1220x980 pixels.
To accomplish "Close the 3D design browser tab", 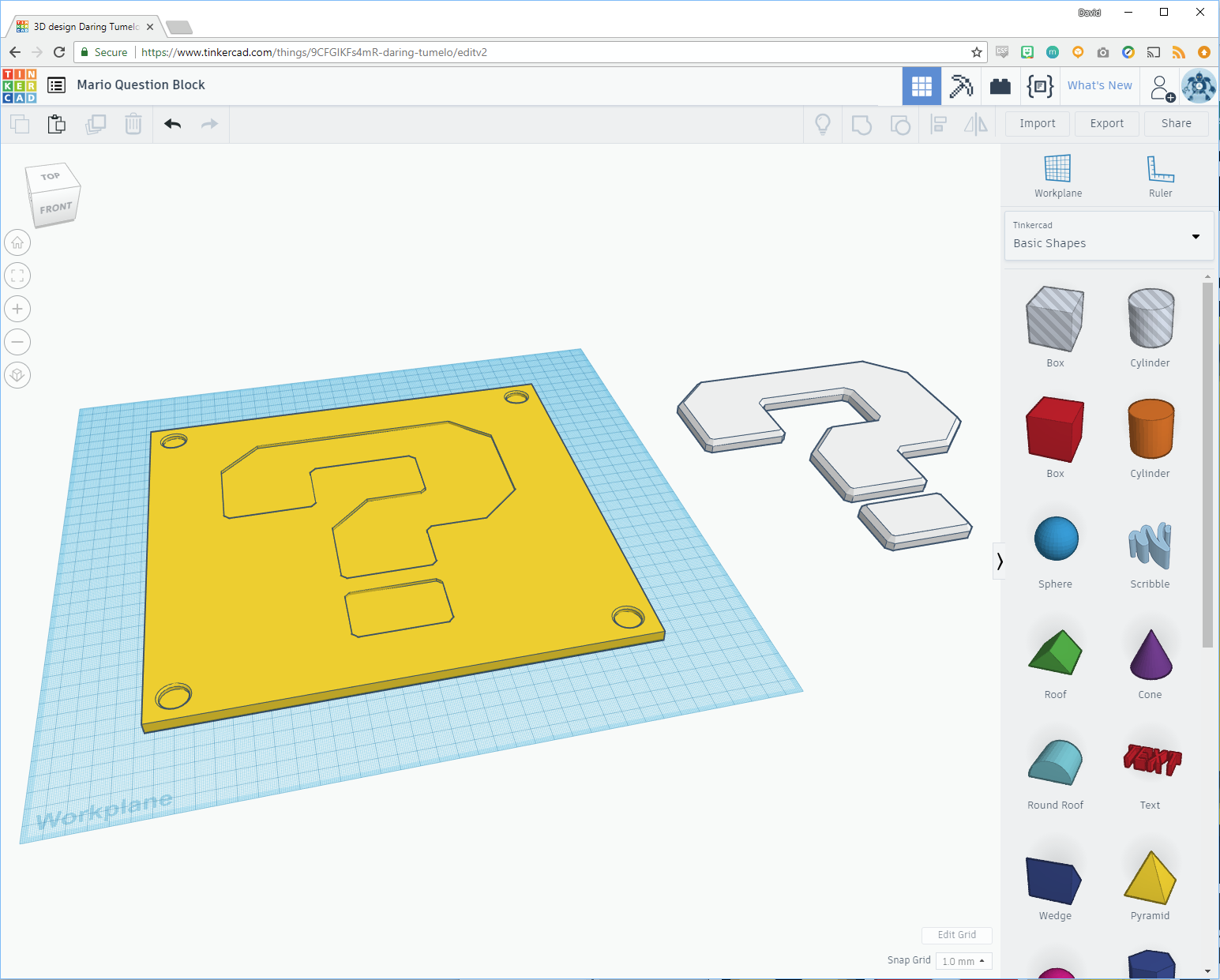I will (150, 27).
